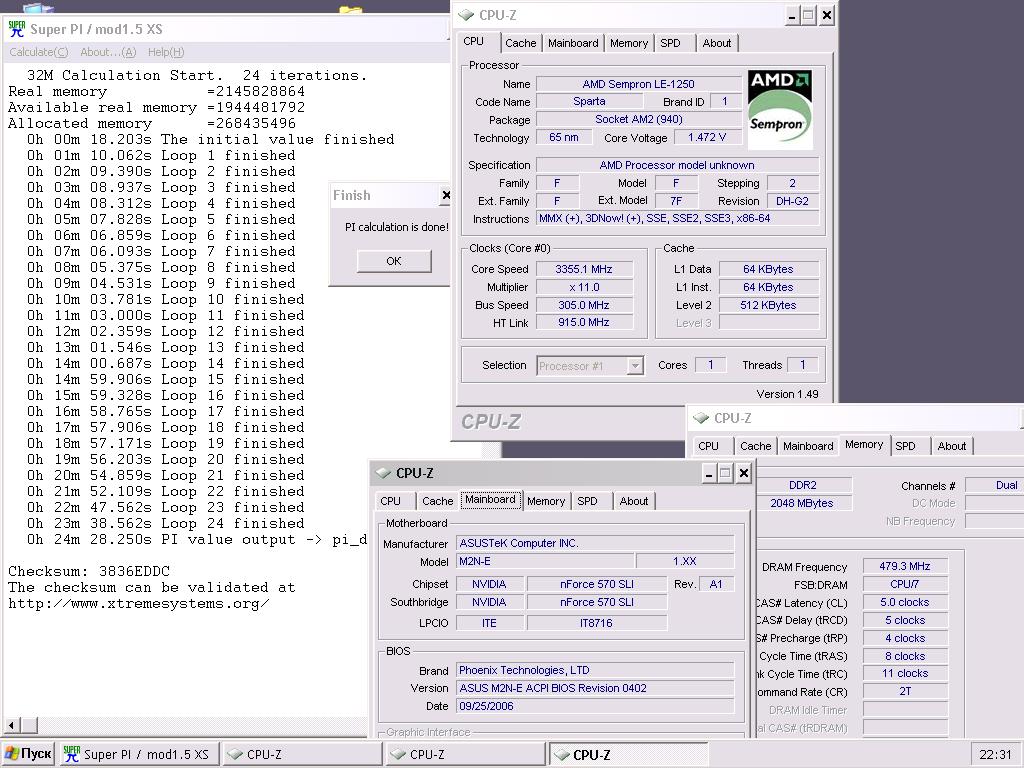The width and height of the screenshot is (1024, 768).
Task: Click the Loop 24 finished line in Super PI
Action: [x=165, y=524]
